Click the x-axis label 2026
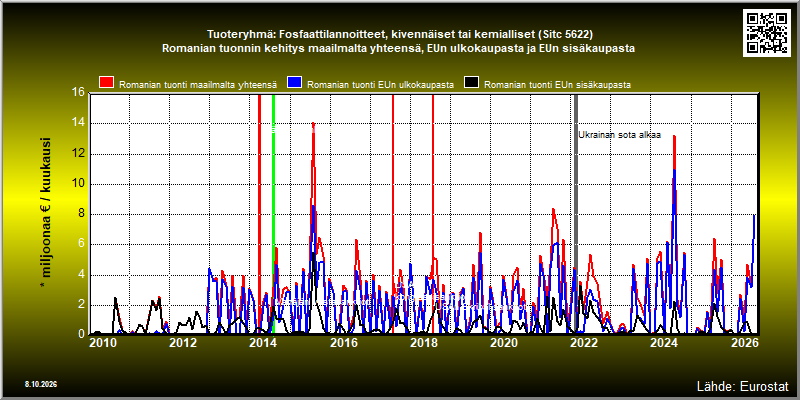 [x=744, y=343]
